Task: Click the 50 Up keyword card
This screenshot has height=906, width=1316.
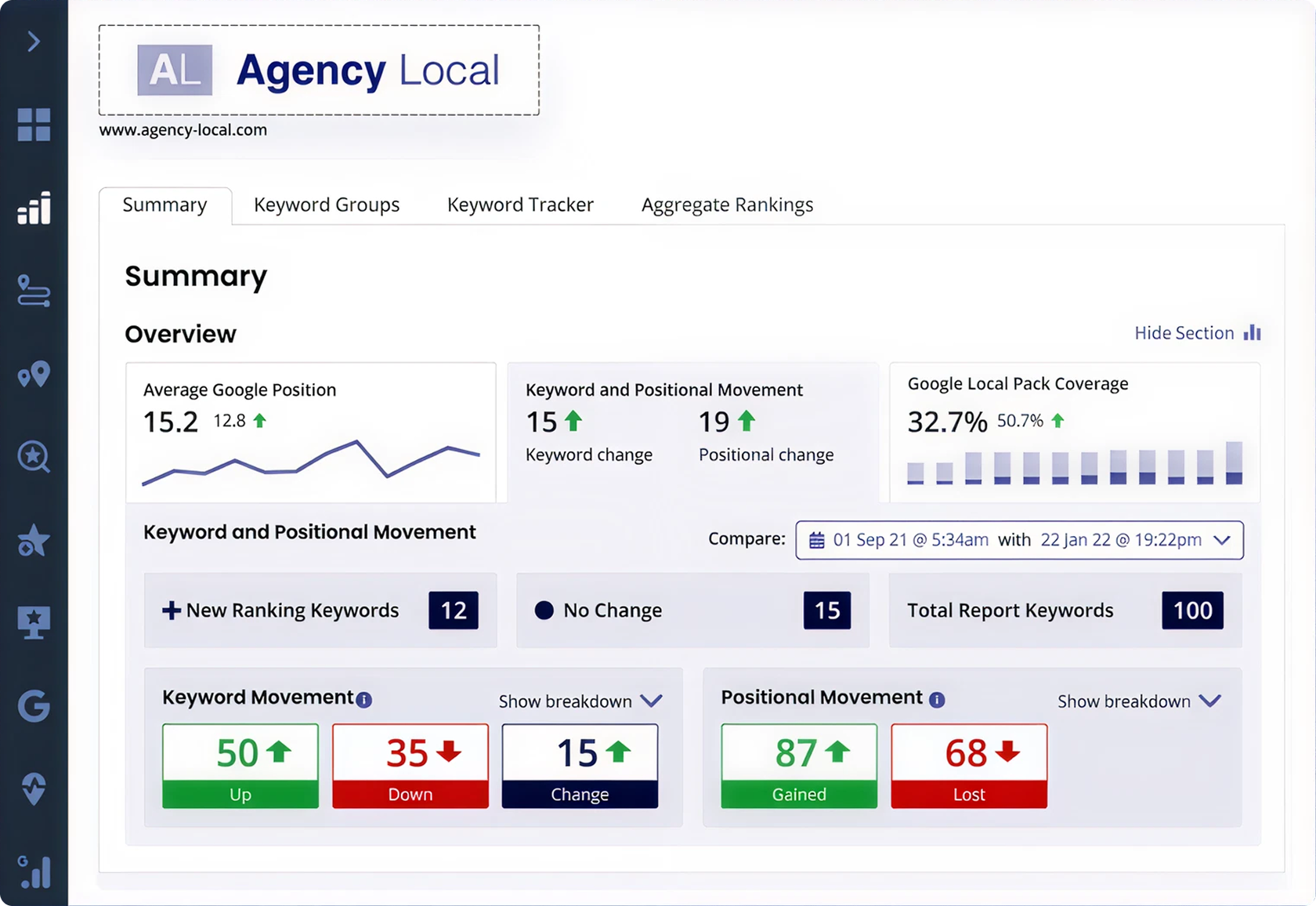Action: pos(240,766)
